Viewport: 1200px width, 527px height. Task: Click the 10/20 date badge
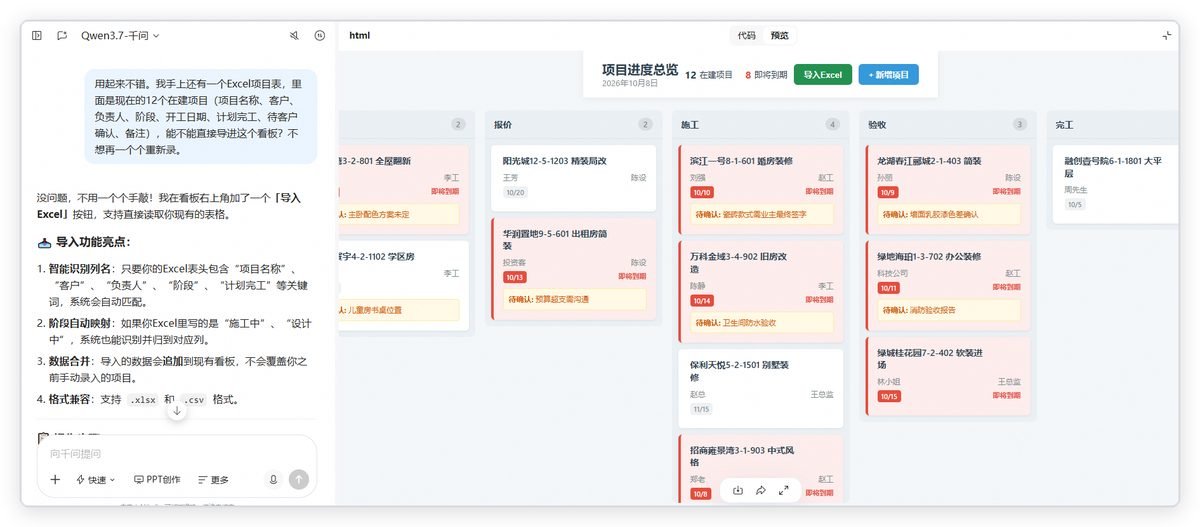tap(515, 192)
